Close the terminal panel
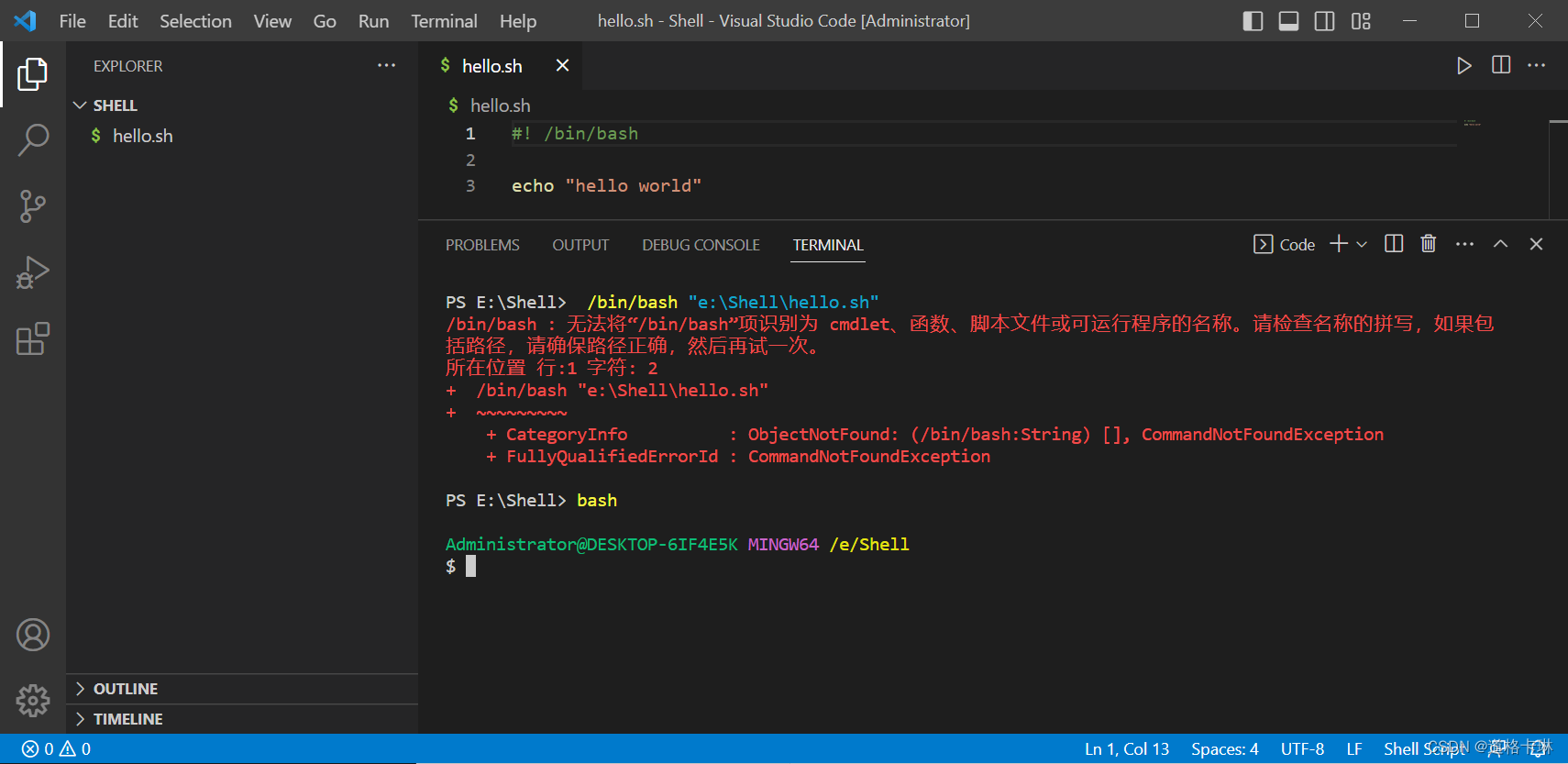 [1537, 244]
